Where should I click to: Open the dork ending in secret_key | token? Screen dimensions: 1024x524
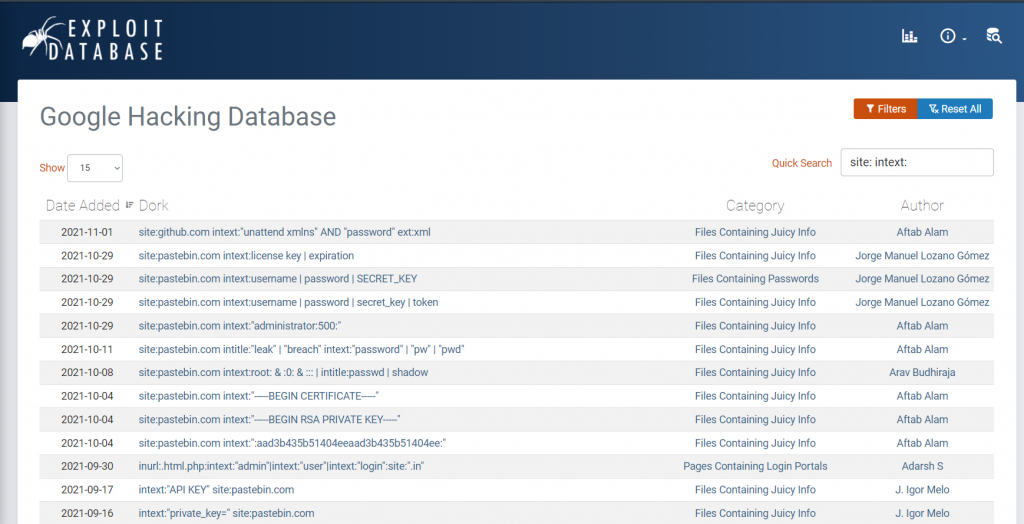[x=288, y=302]
